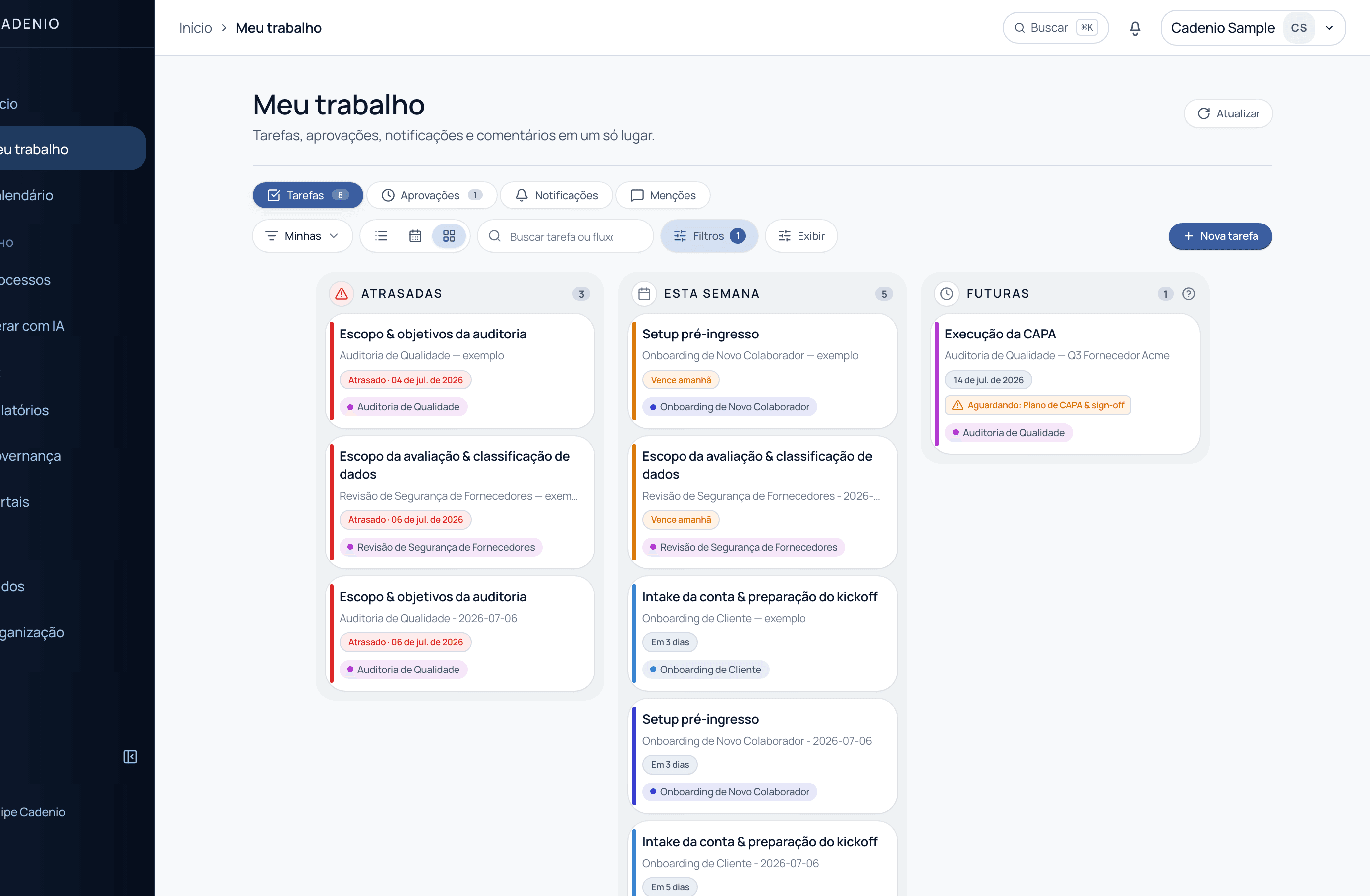
Task: Open the Tarefas tab
Action: coord(308,195)
